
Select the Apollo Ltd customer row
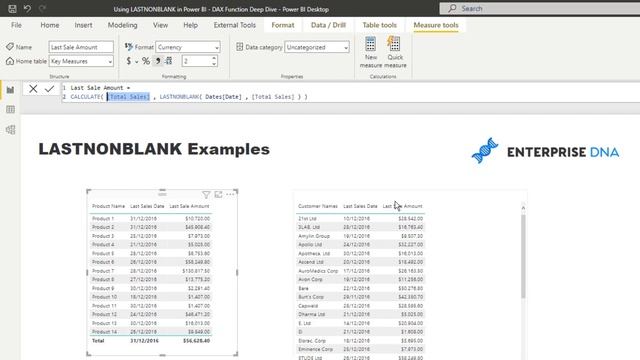[360, 245]
